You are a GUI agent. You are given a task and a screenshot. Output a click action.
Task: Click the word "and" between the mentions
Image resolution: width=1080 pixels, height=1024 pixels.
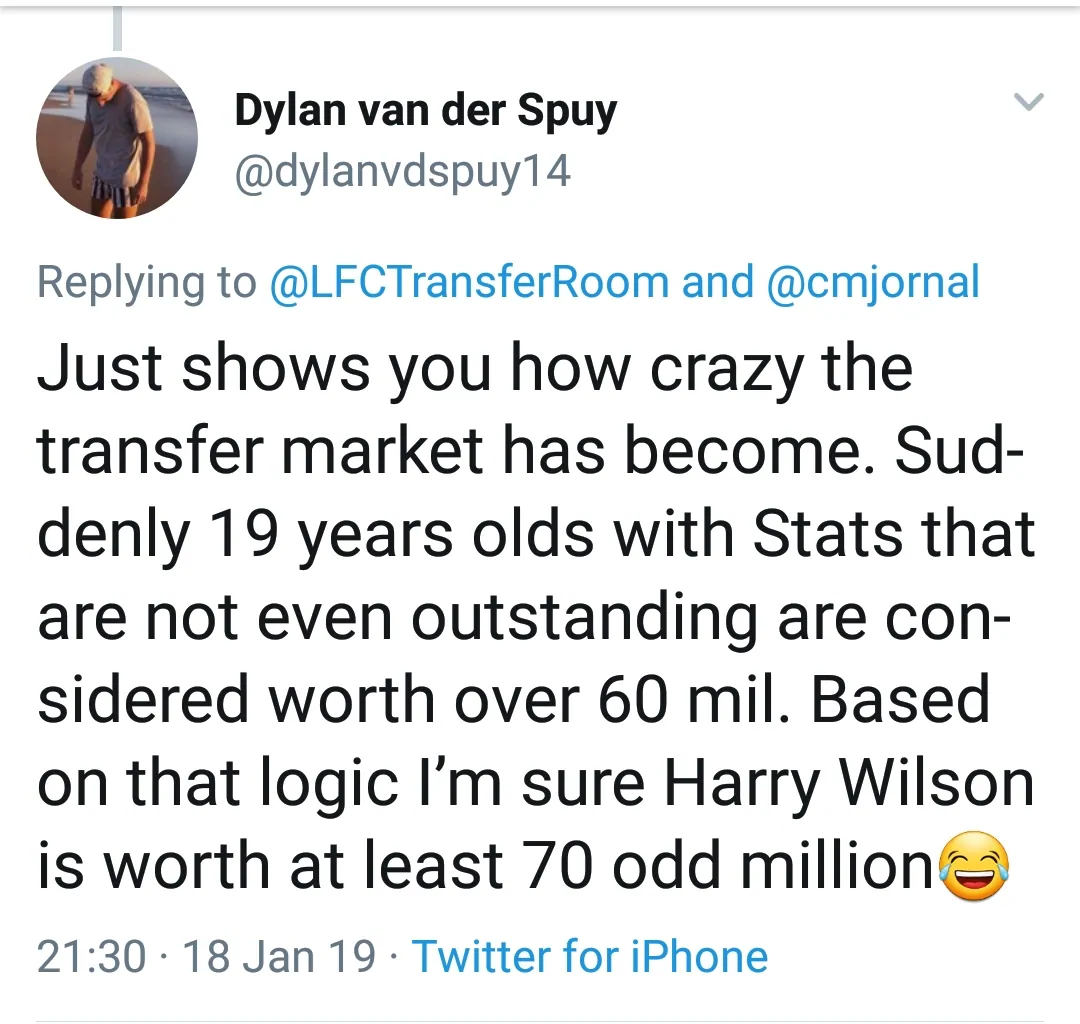[717, 282]
